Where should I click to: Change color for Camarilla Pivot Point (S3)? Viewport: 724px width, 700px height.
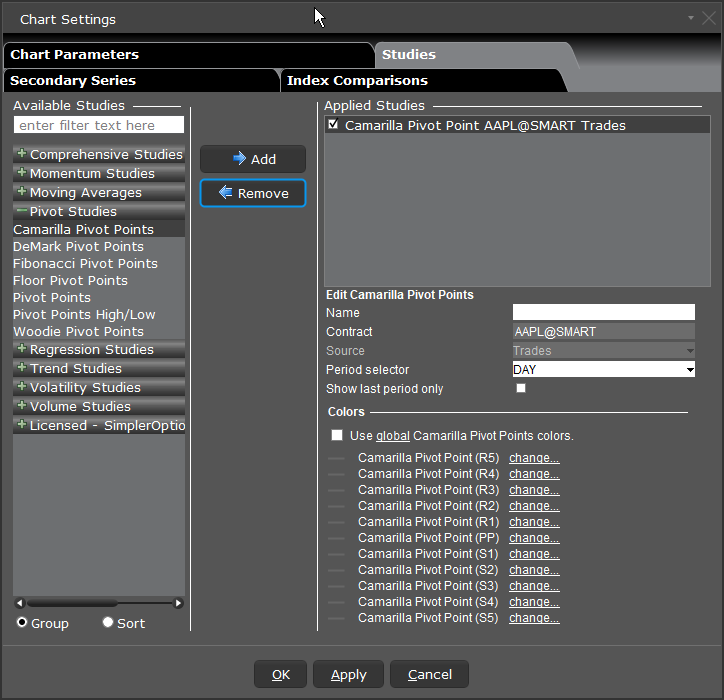534,585
